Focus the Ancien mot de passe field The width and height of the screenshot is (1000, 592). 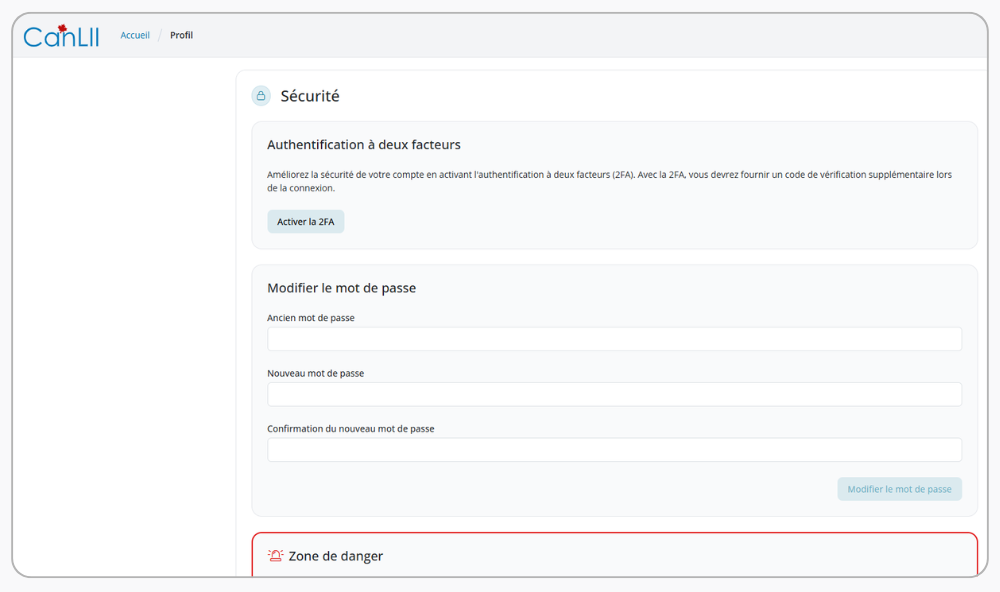[x=614, y=339]
